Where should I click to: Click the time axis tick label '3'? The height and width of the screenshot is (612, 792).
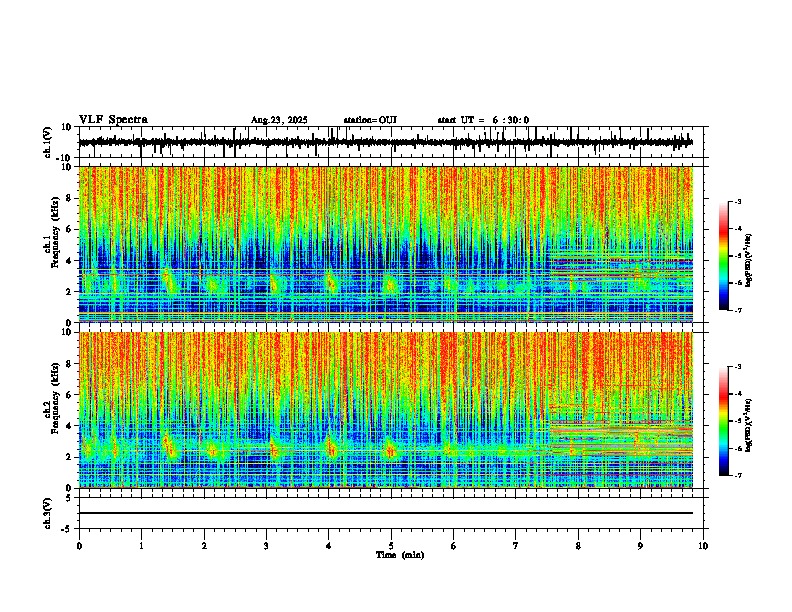[266, 546]
